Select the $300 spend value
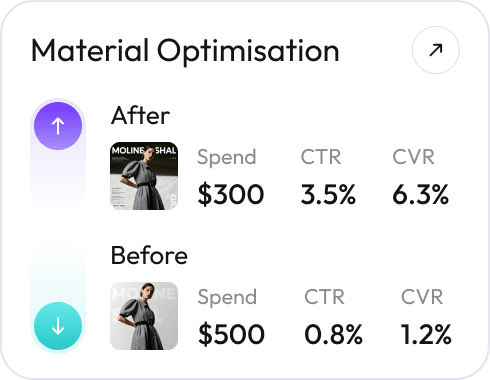The image size is (490, 380). (231, 194)
